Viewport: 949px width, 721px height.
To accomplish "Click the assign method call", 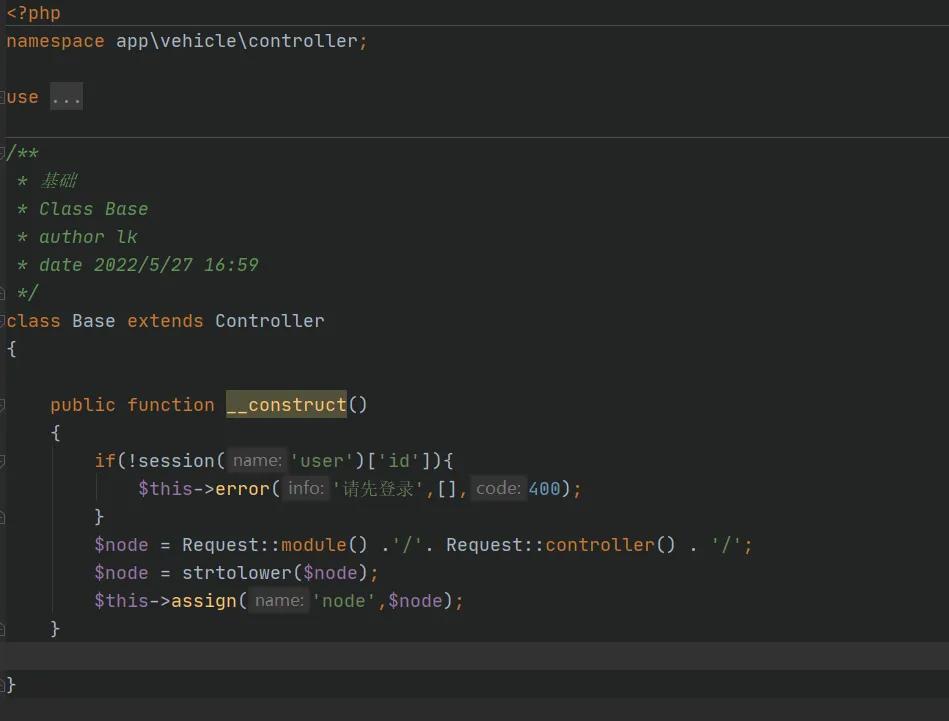I will pos(203,601).
